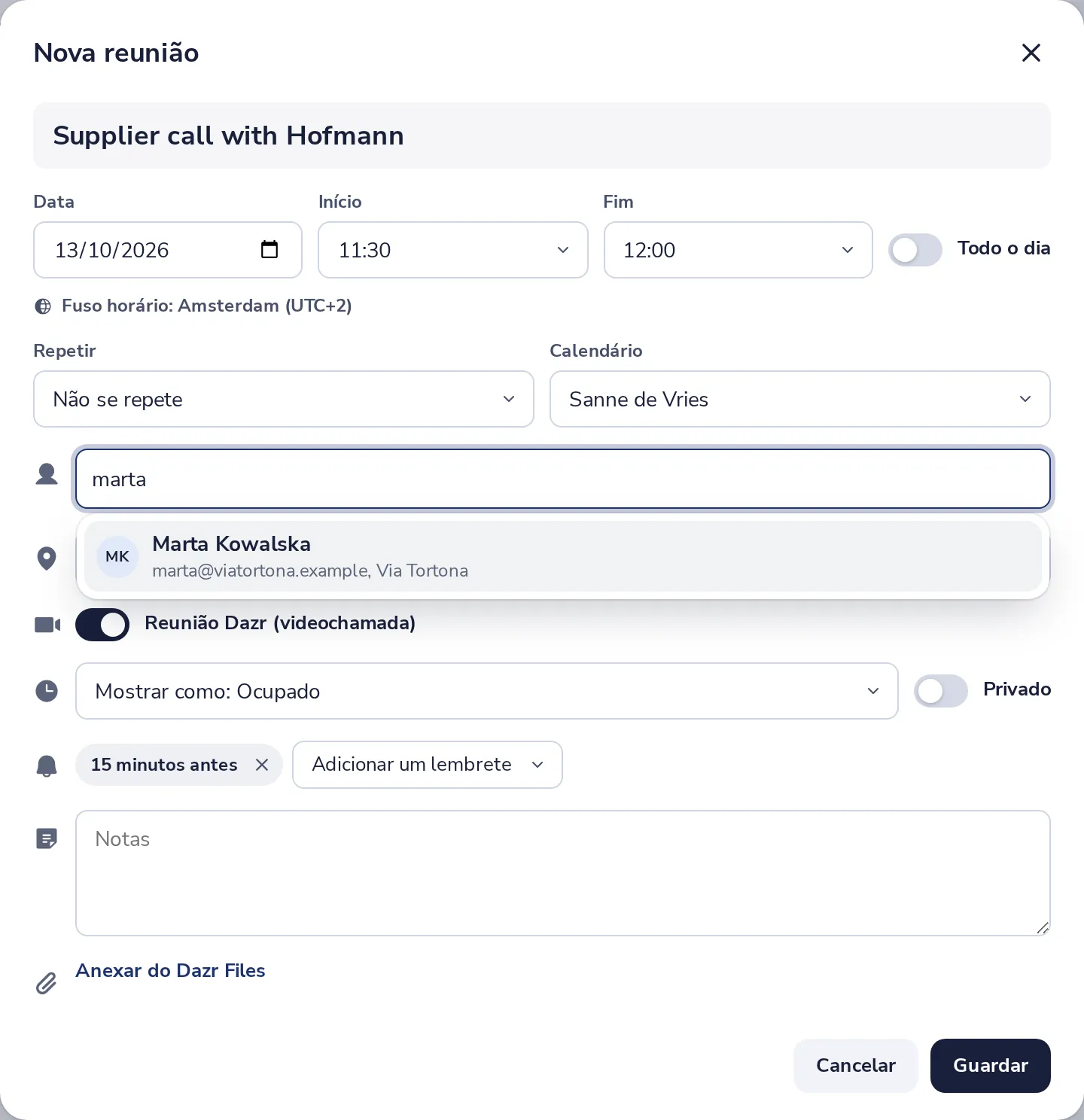This screenshot has height=1120, width=1084.
Task: Click the Todo o dia label
Action: point(1004,248)
